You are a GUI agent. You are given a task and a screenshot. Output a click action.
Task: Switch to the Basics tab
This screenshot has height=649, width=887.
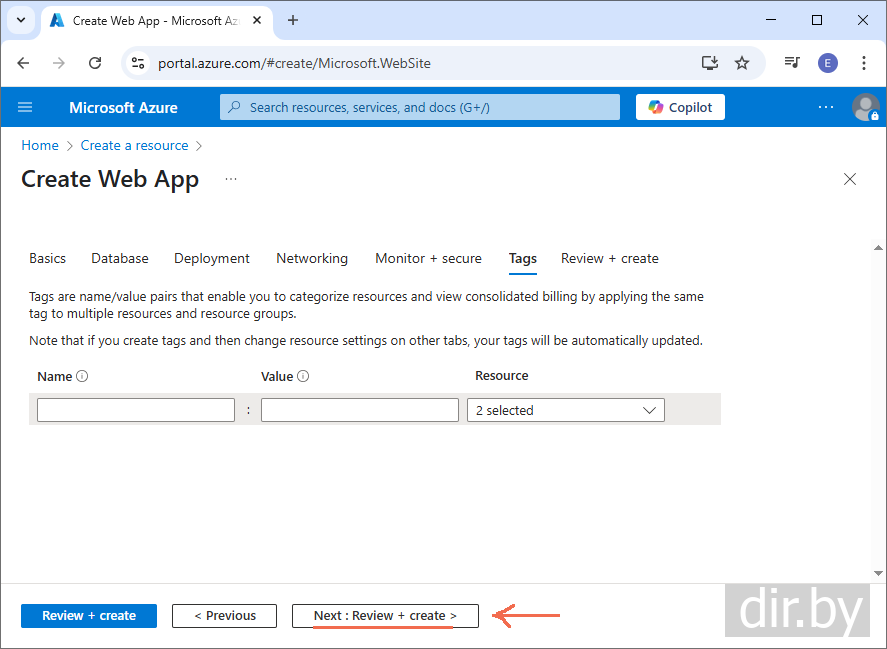click(x=47, y=258)
